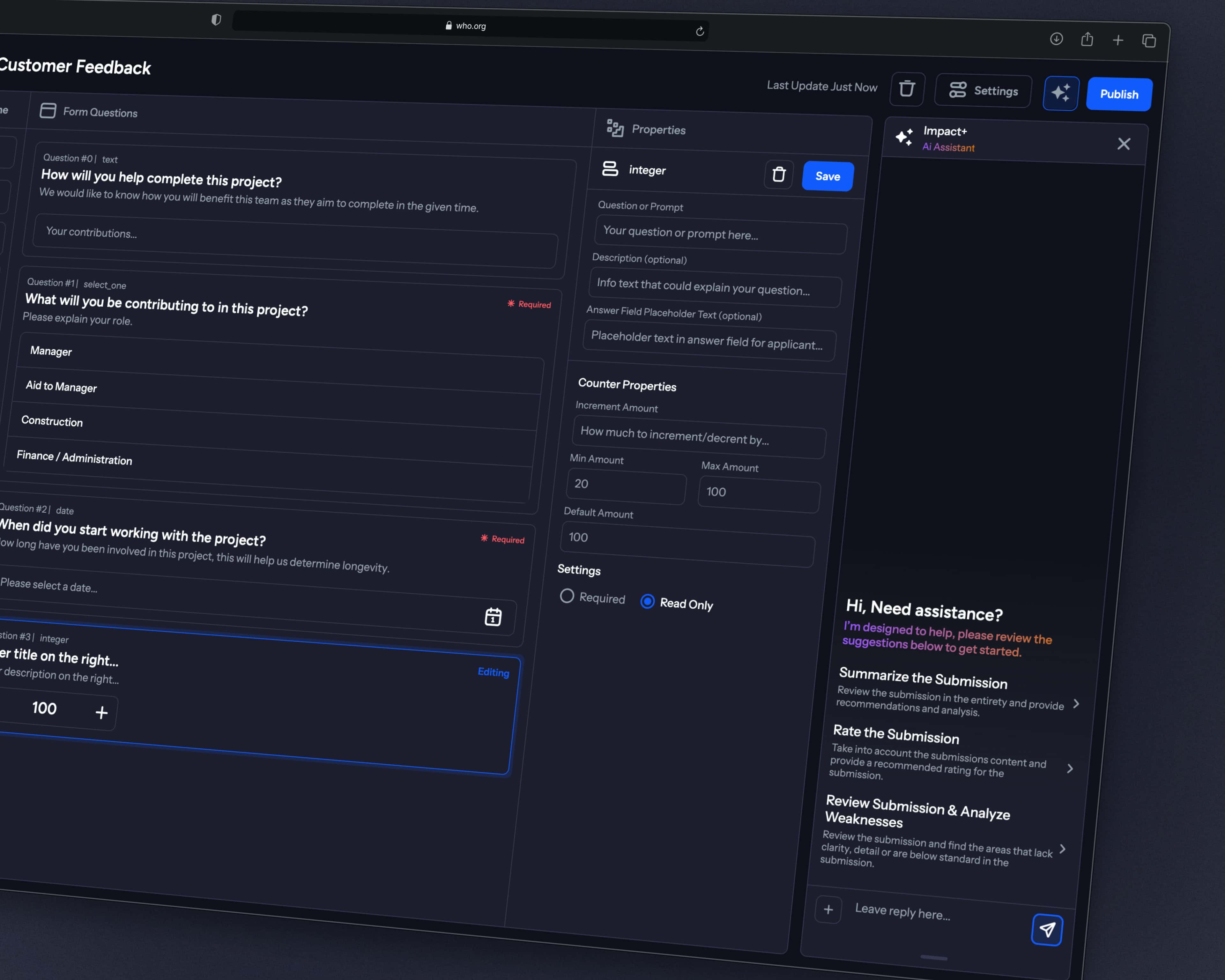Click the trash icon beside Last Update
Screen dimensions: 1225x980
[x=907, y=89]
